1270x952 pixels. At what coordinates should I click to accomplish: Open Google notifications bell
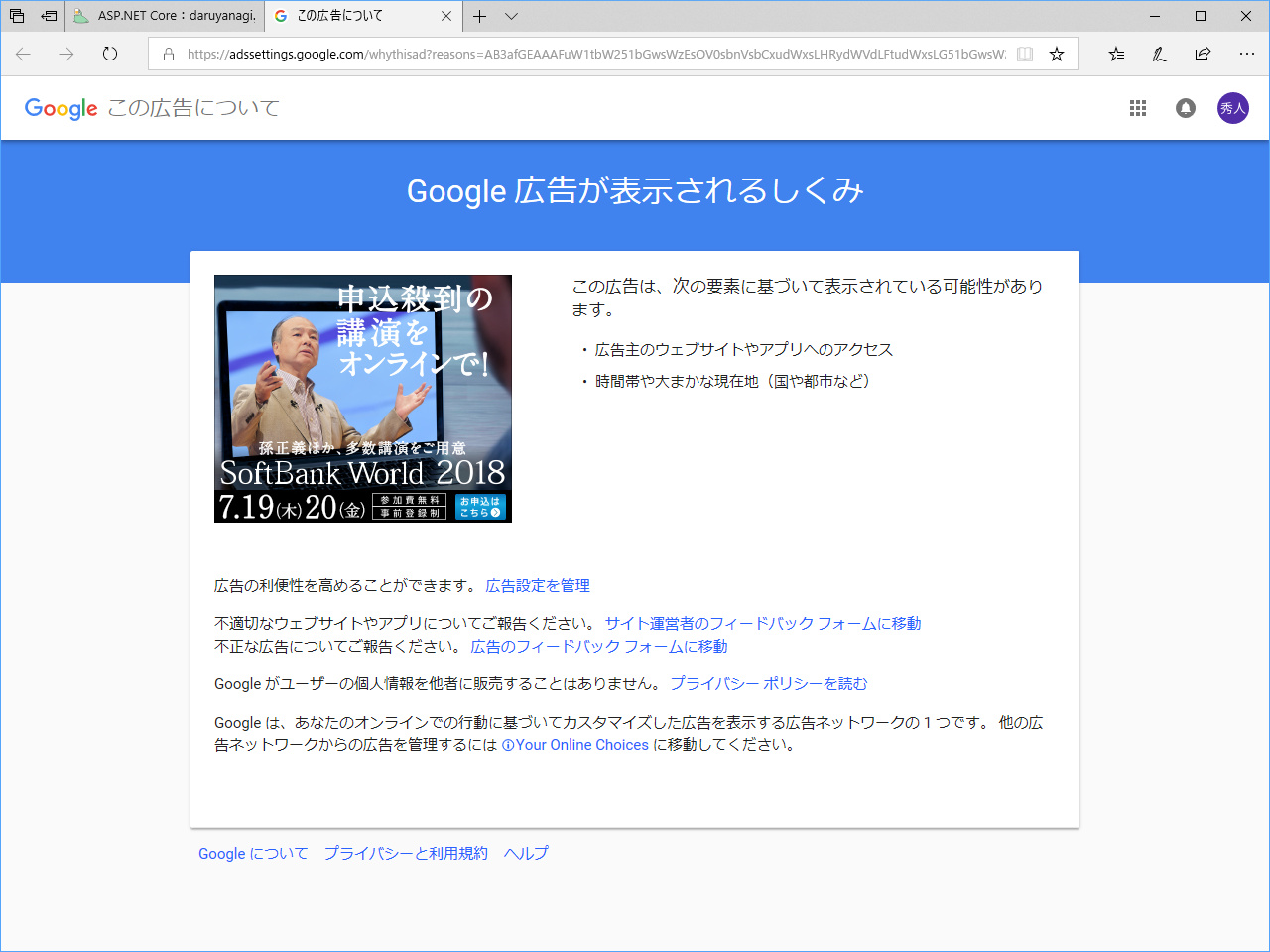[x=1185, y=108]
